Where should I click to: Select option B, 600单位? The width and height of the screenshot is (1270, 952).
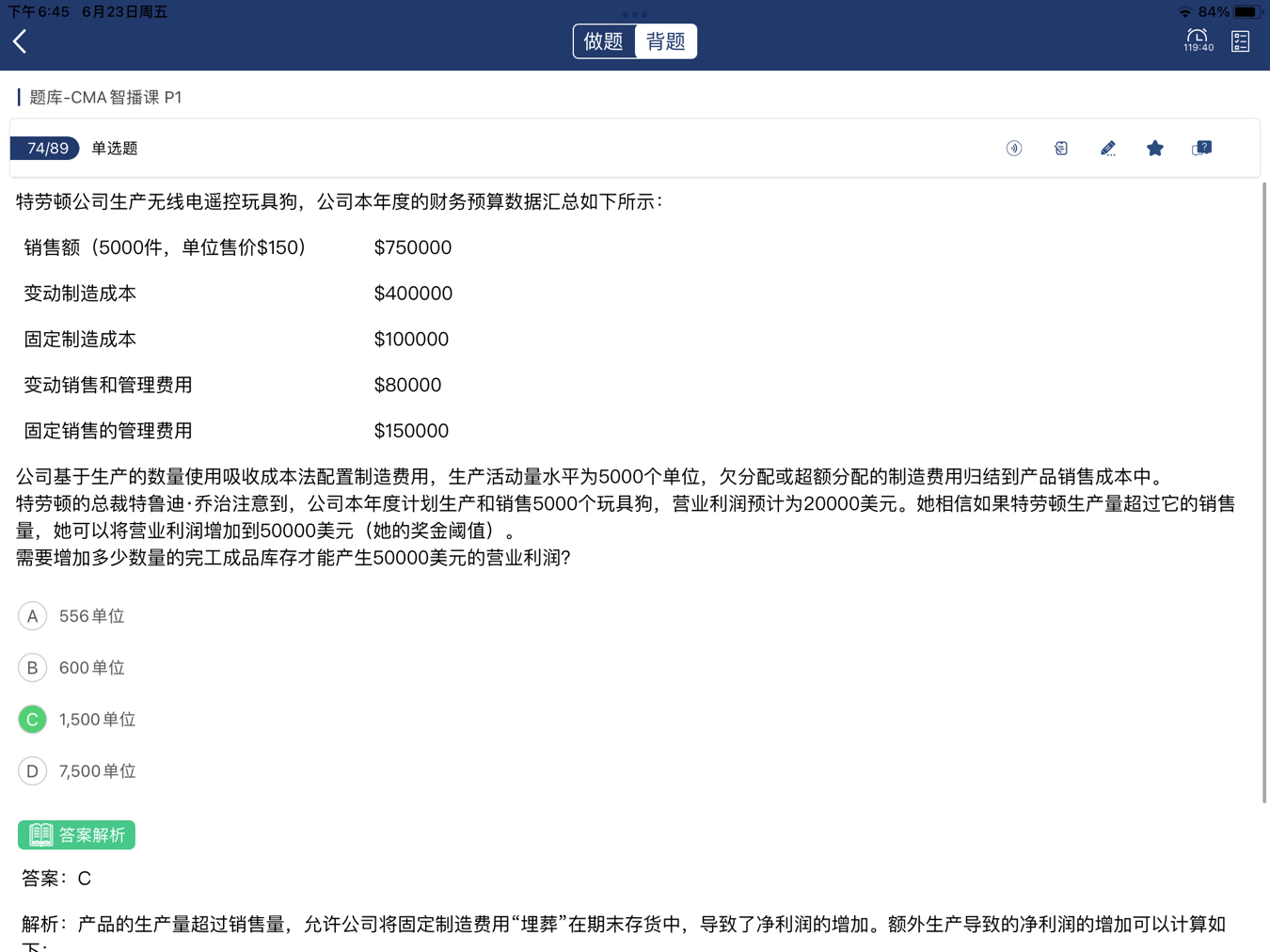tap(33, 668)
